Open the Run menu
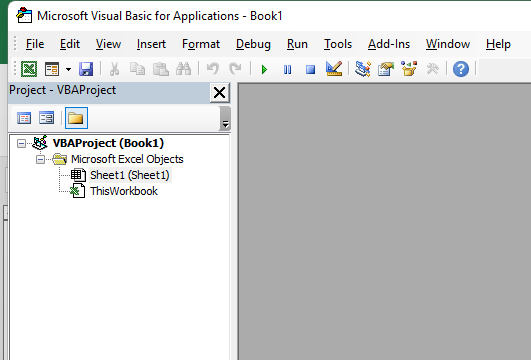Screen dimensions: 531x360 click(x=297, y=44)
